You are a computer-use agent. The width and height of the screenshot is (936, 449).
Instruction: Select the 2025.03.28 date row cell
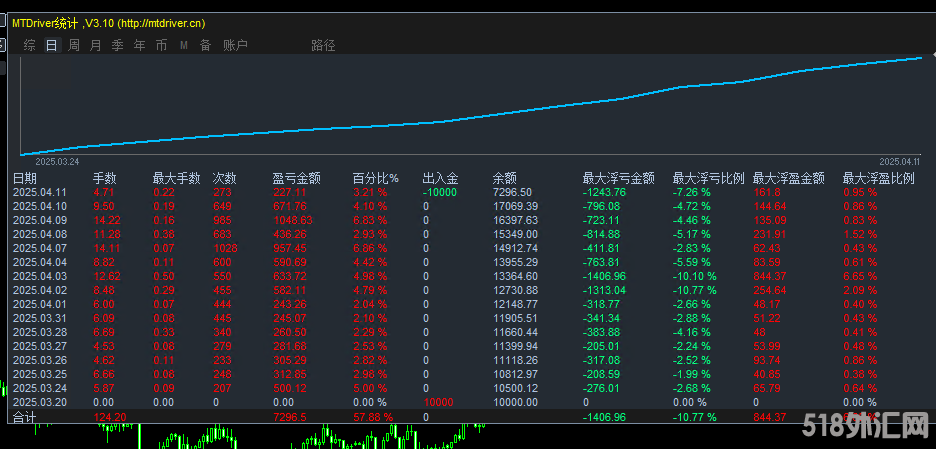(x=39, y=333)
